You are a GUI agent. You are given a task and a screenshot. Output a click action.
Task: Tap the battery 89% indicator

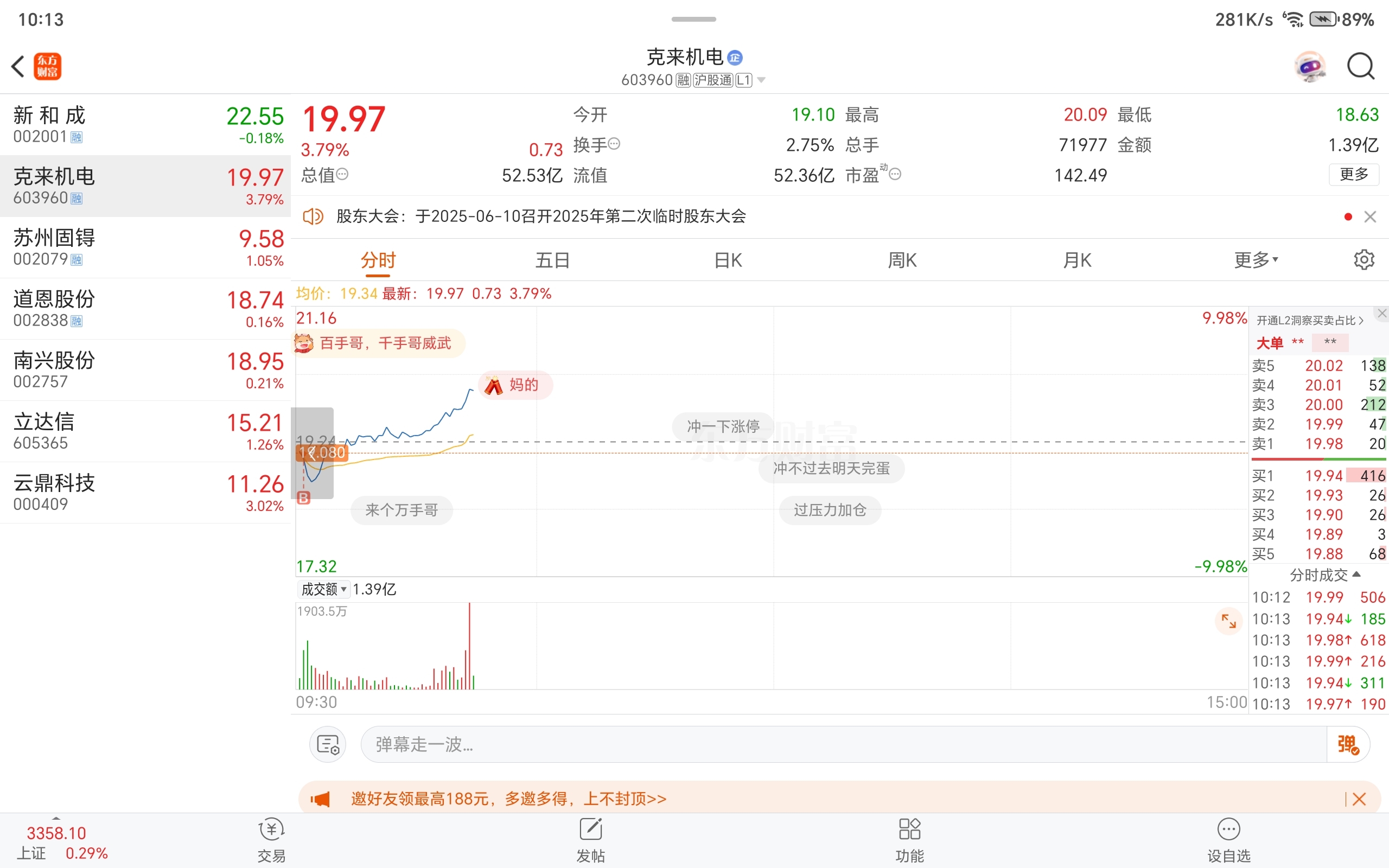[x=1342, y=20]
